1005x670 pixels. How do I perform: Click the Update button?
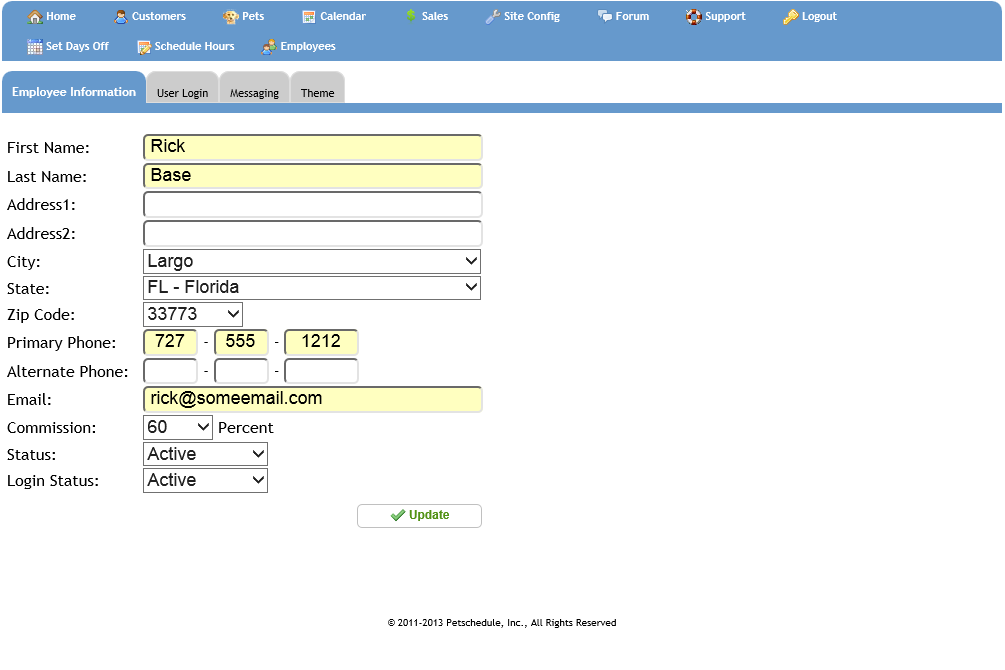(x=419, y=515)
